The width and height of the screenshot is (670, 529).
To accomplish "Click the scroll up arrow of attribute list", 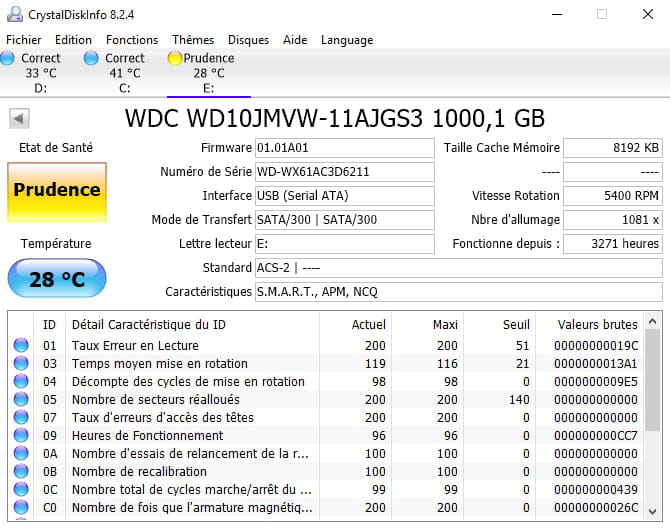I will point(652,321).
